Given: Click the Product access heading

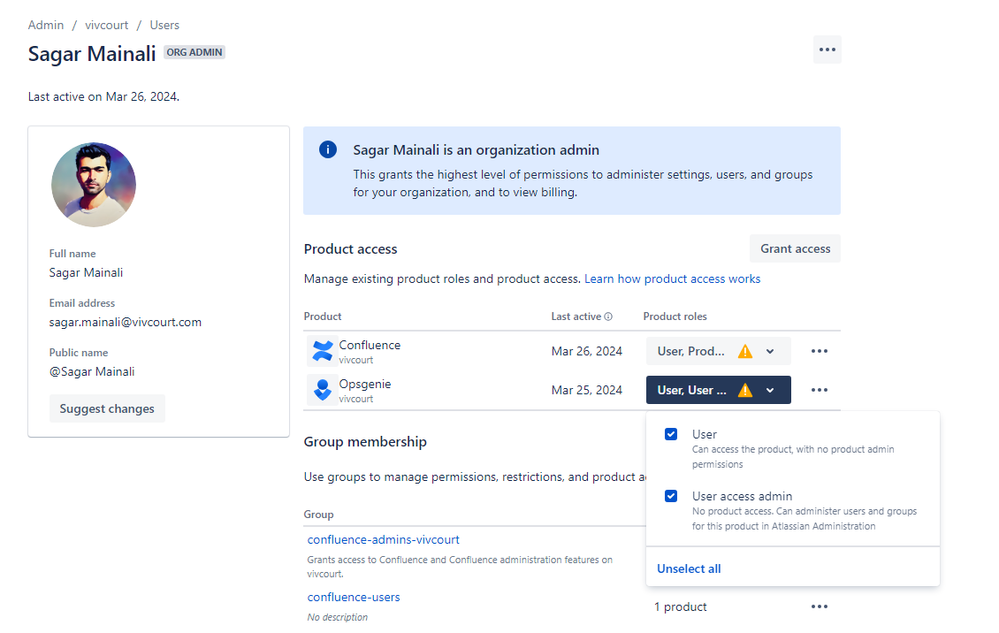Looking at the screenshot, I should point(350,249).
